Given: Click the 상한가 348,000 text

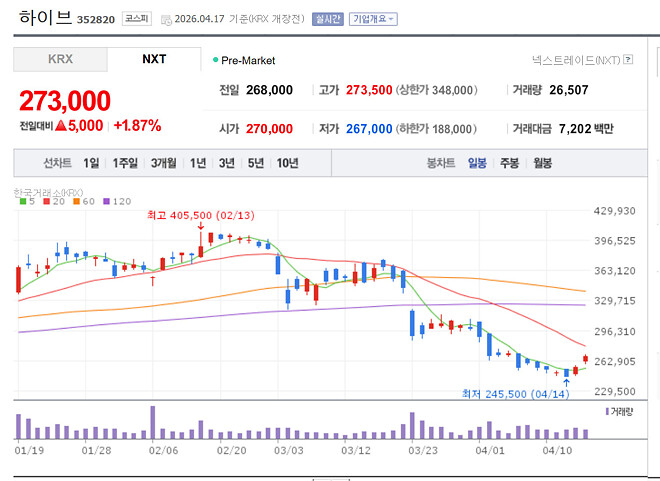Looking at the screenshot, I should [436, 90].
